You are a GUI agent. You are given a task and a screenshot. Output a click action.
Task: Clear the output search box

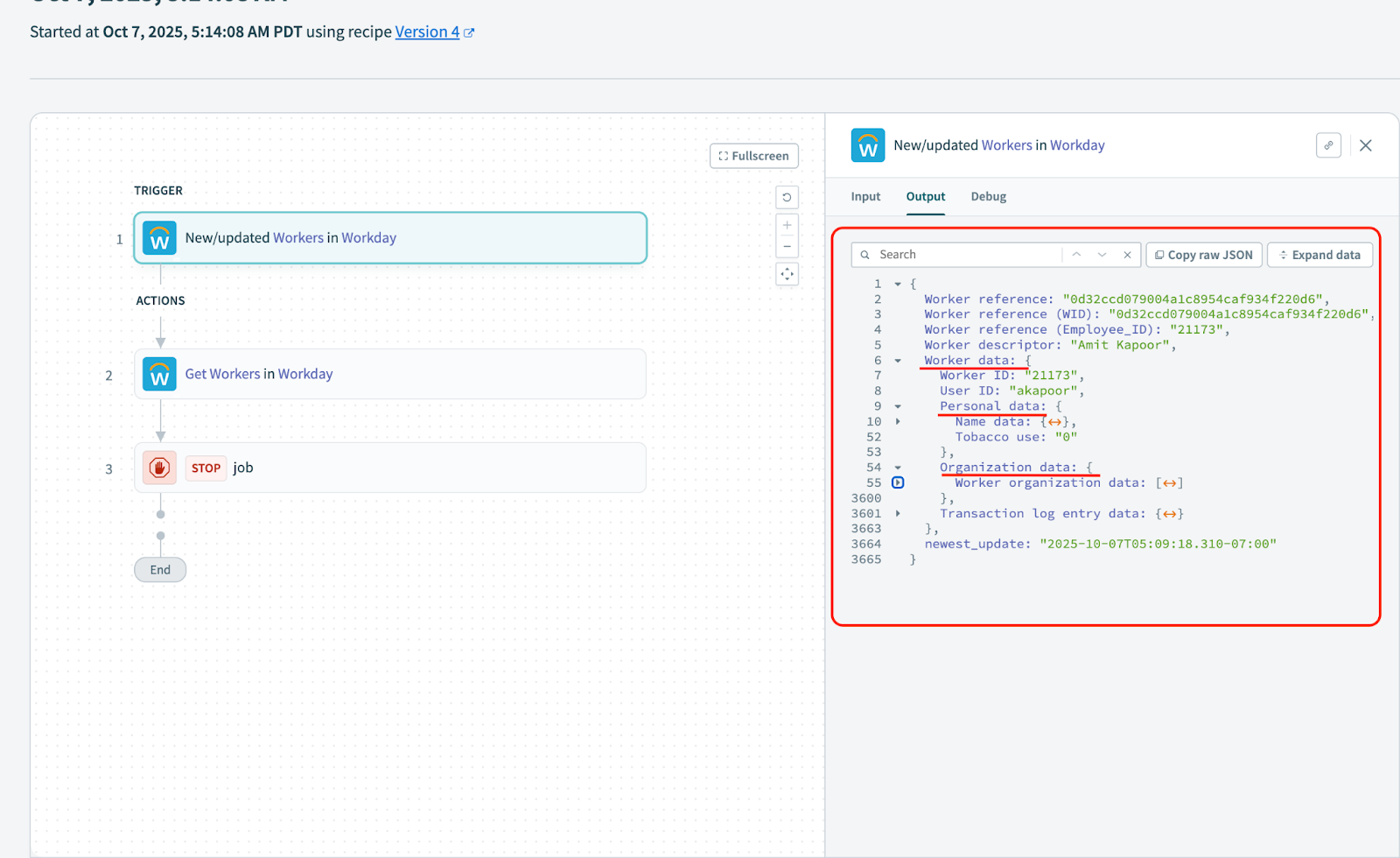pyautogui.click(x=1128, y=255)
